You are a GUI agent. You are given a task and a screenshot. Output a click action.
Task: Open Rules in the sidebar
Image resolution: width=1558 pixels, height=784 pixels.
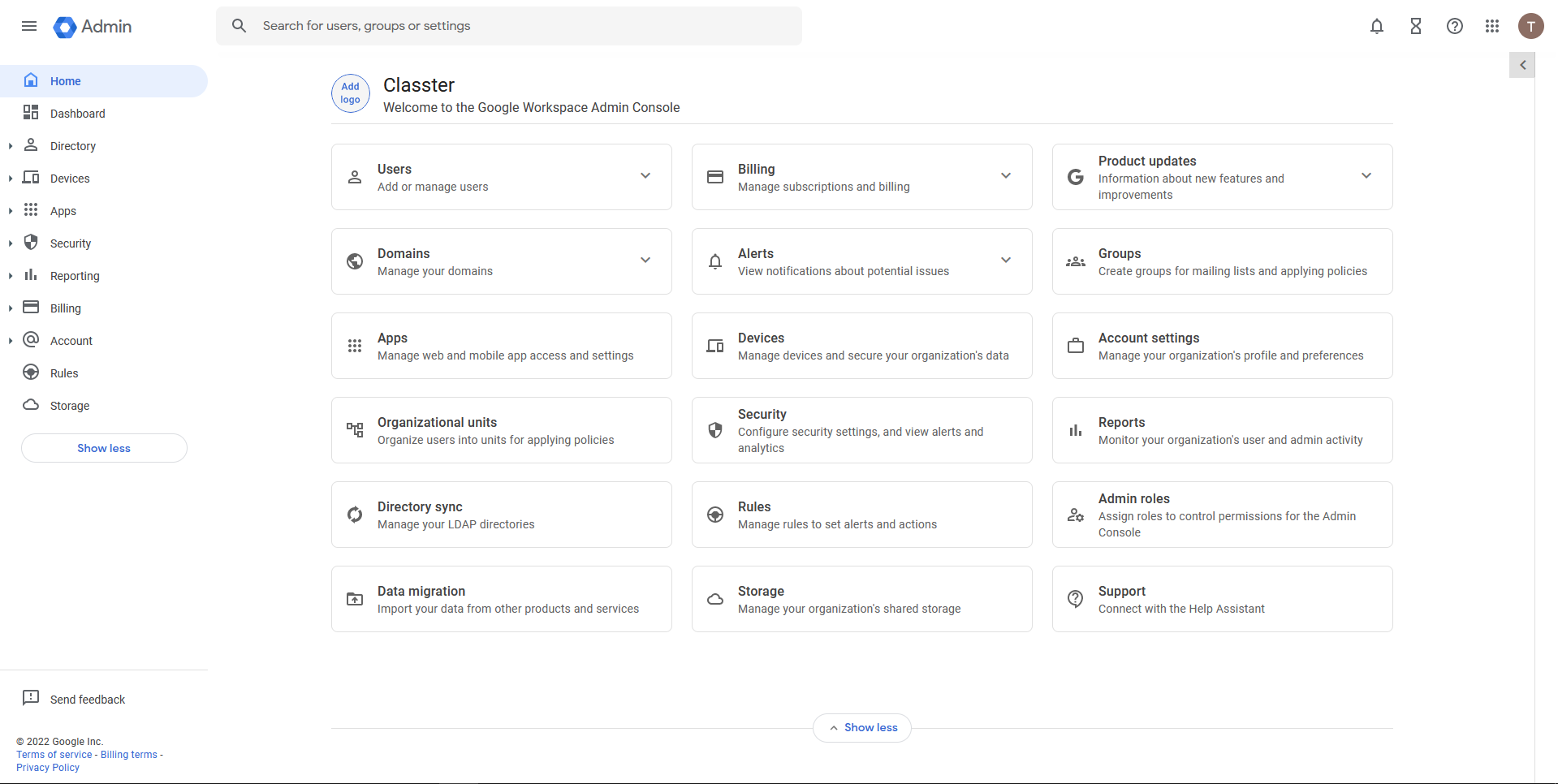click(x=104, y=373)
